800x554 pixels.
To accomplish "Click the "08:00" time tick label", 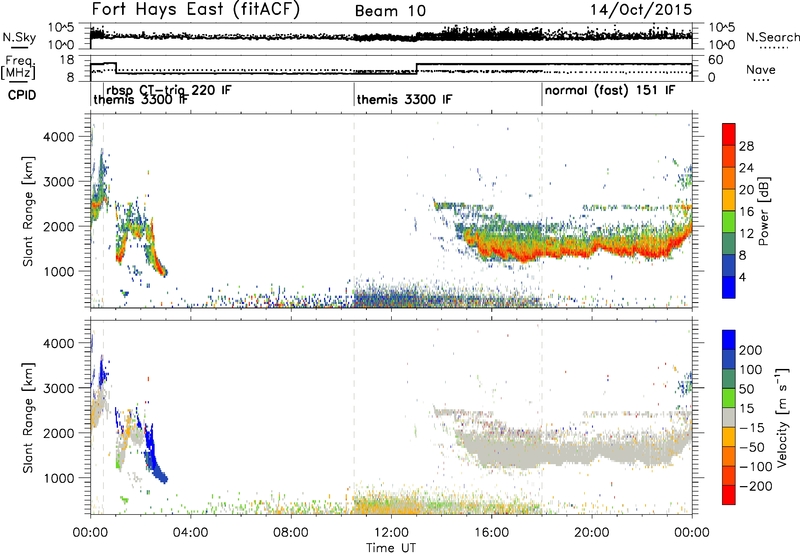I will [291, 533].
